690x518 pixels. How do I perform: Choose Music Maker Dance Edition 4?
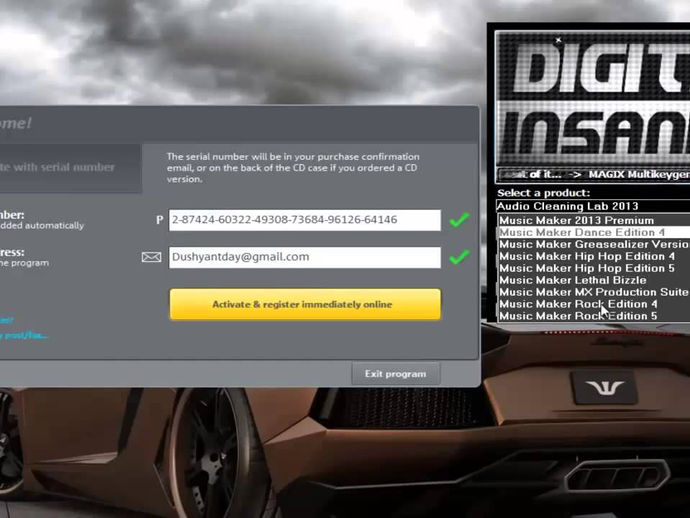(x=594, y=232)
